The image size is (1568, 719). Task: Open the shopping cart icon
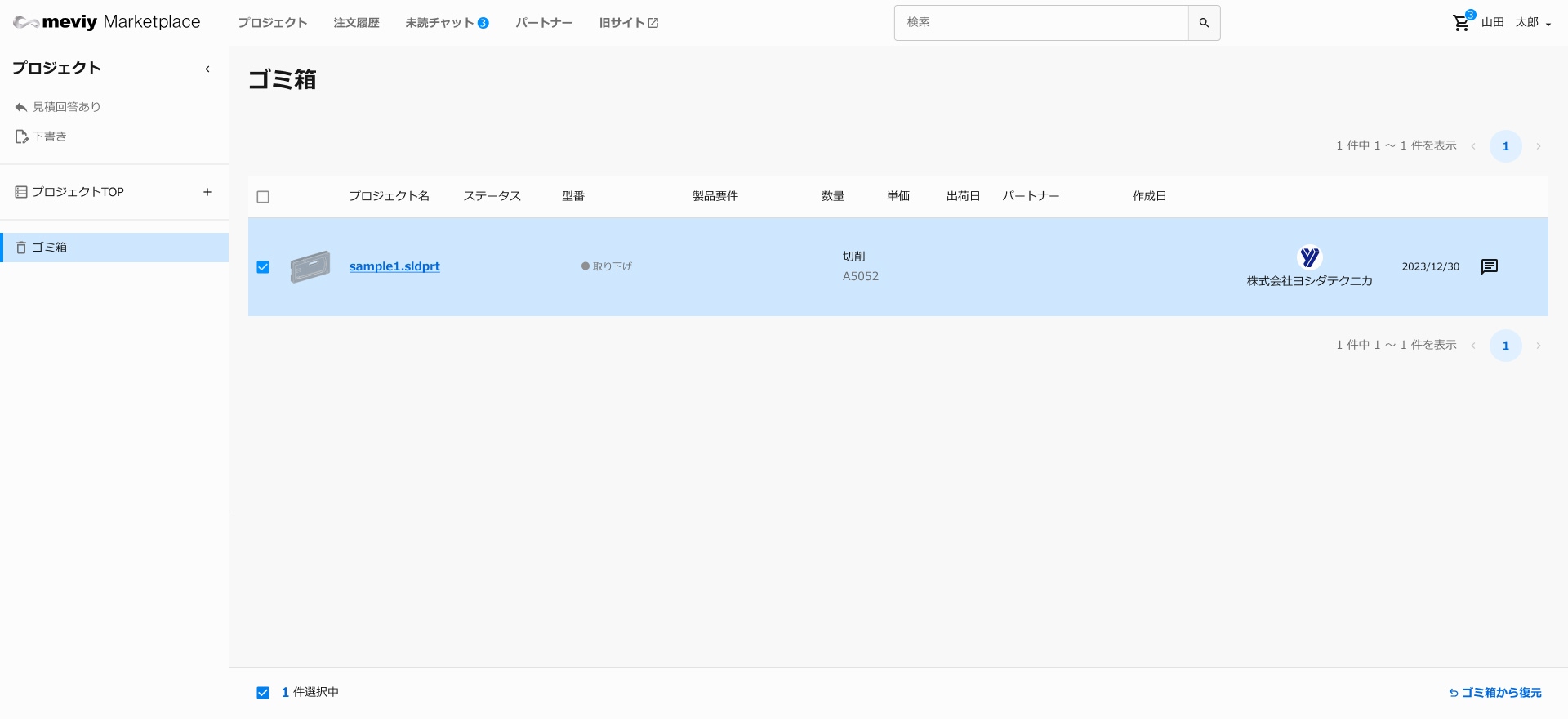pos(1461,23)
